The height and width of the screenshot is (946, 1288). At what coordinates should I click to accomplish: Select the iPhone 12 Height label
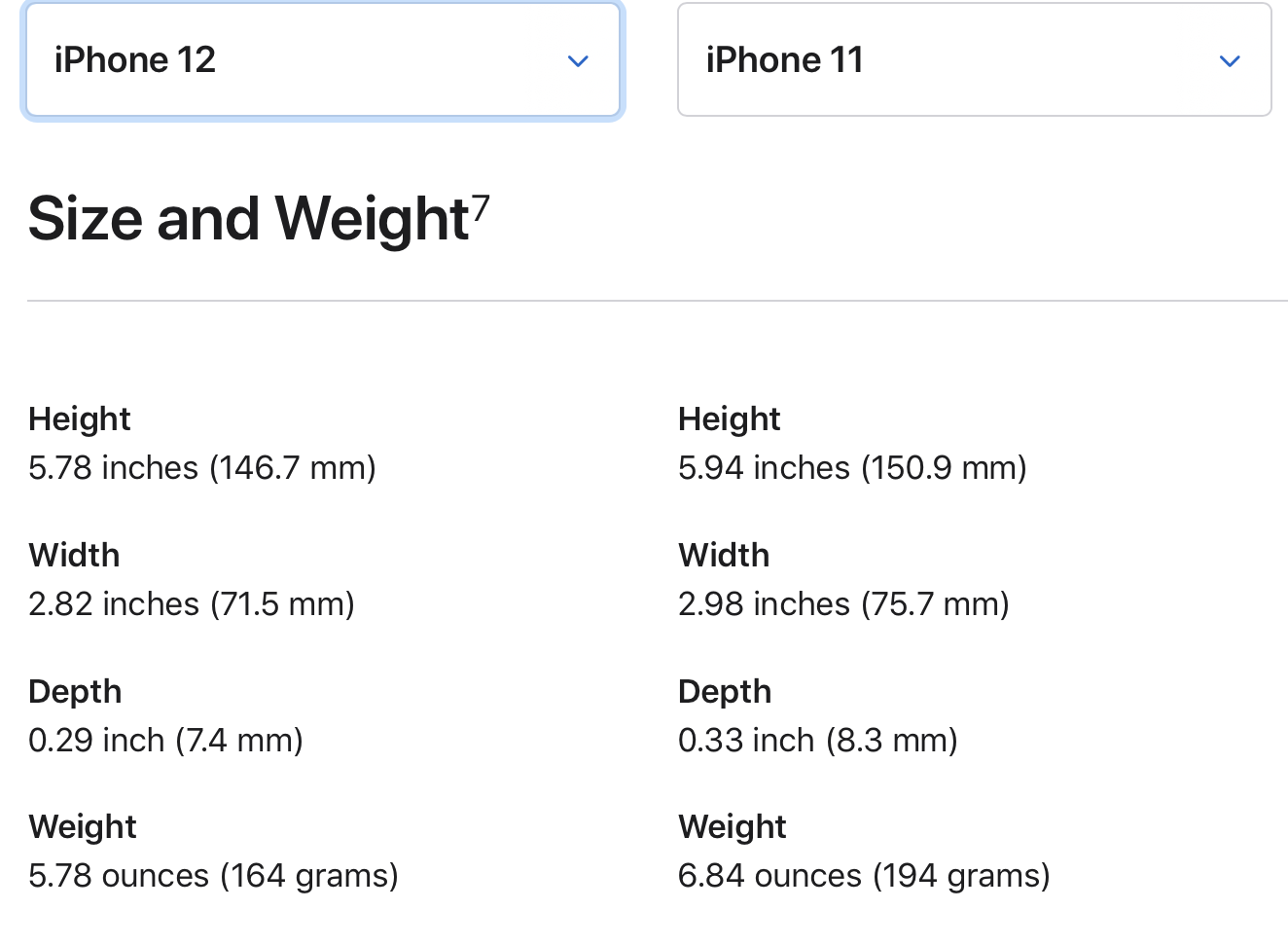click(x=80, y=419)
